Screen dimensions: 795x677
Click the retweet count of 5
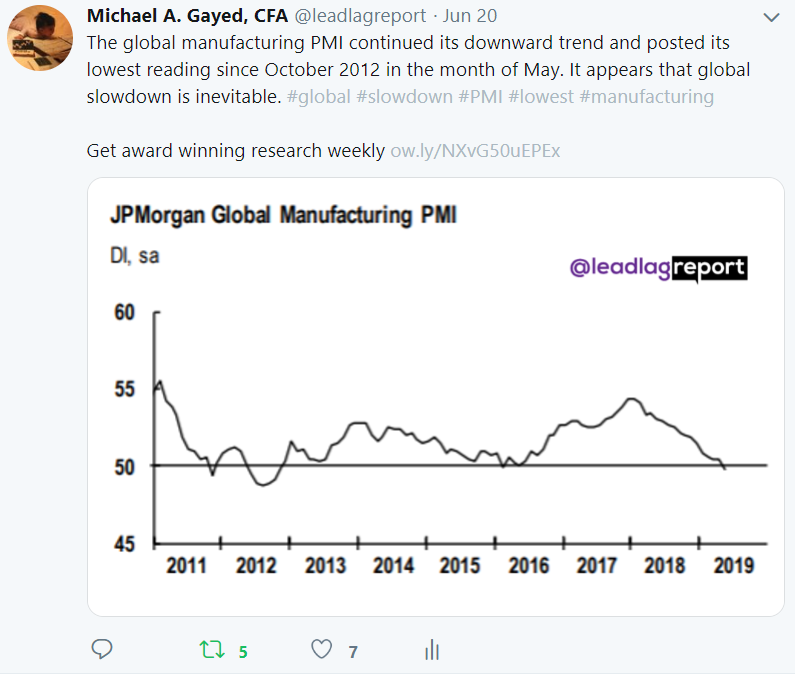point(243,652)
